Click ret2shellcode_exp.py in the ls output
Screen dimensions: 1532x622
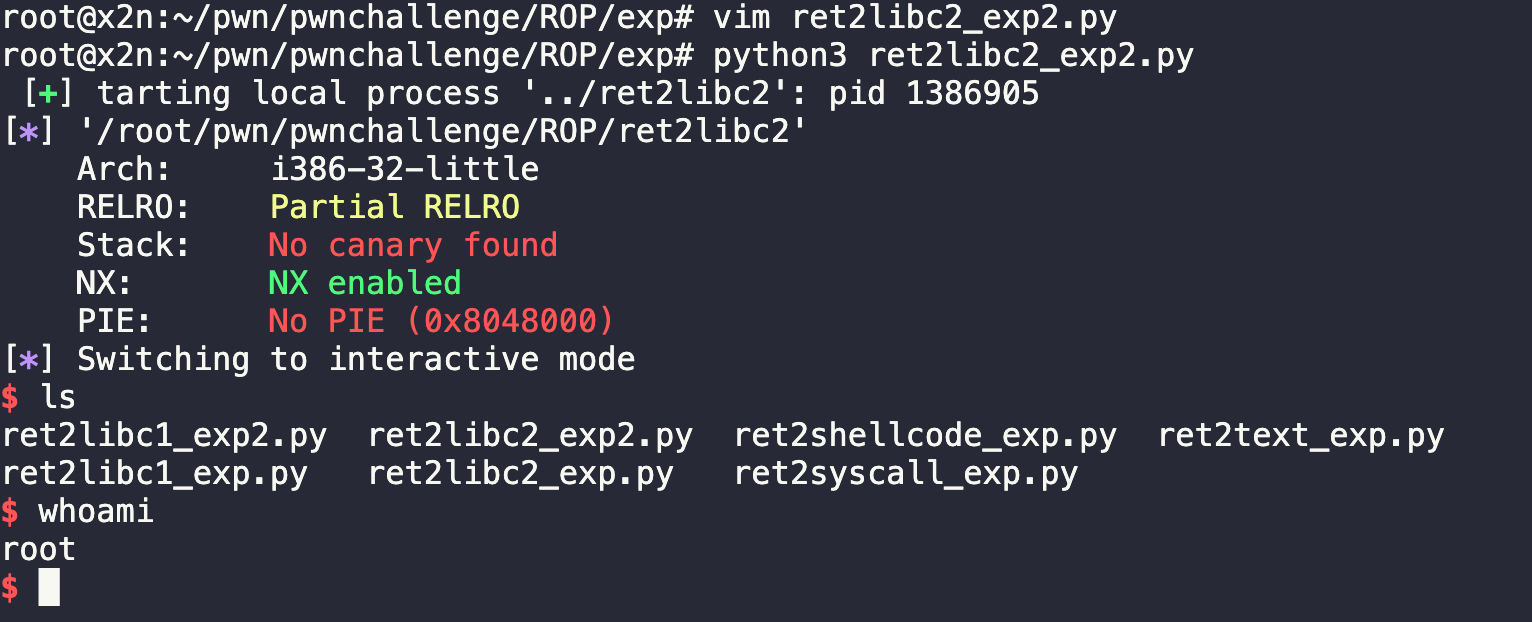925,436
